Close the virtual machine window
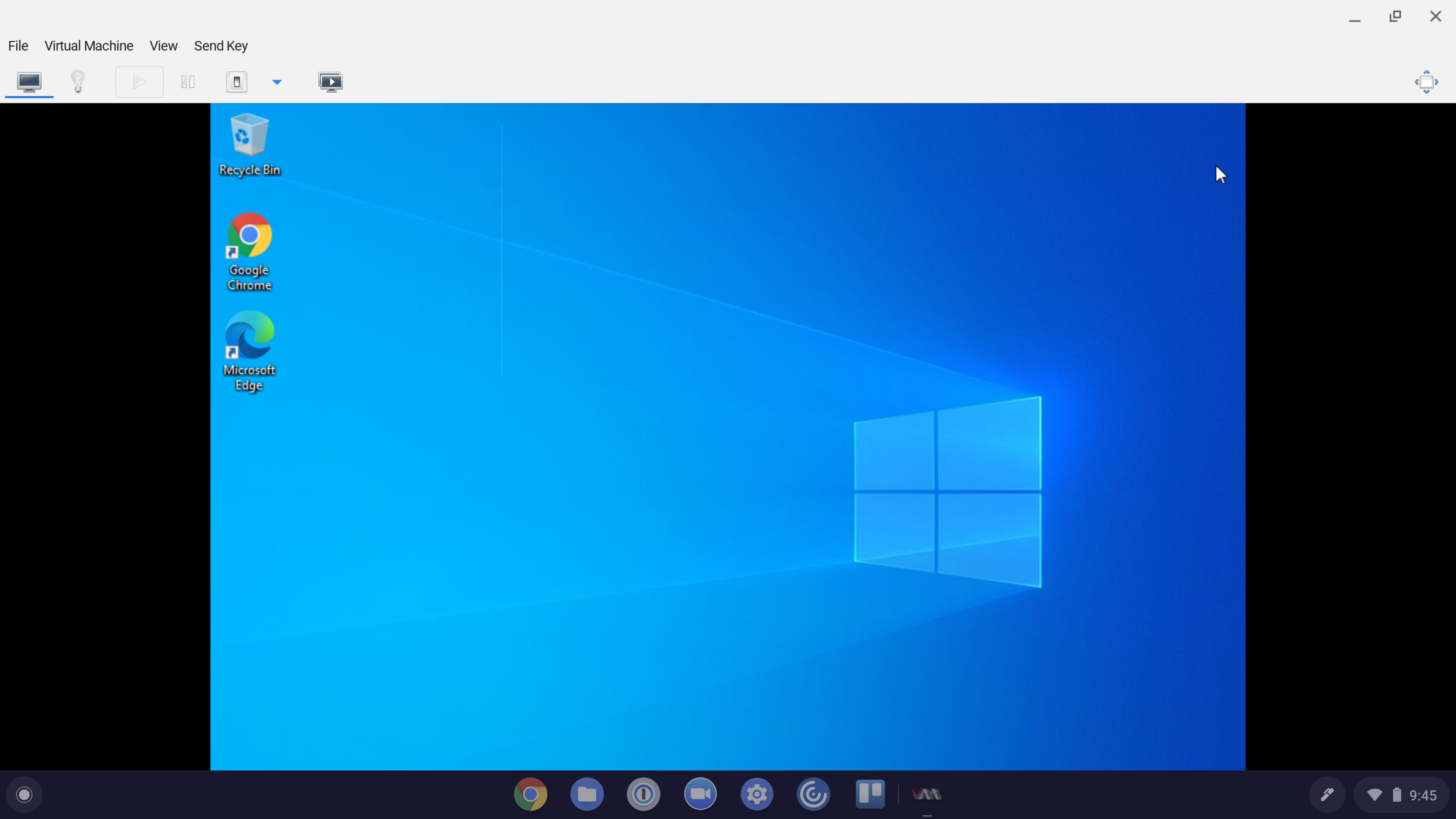 click(x=1436, y=16)
